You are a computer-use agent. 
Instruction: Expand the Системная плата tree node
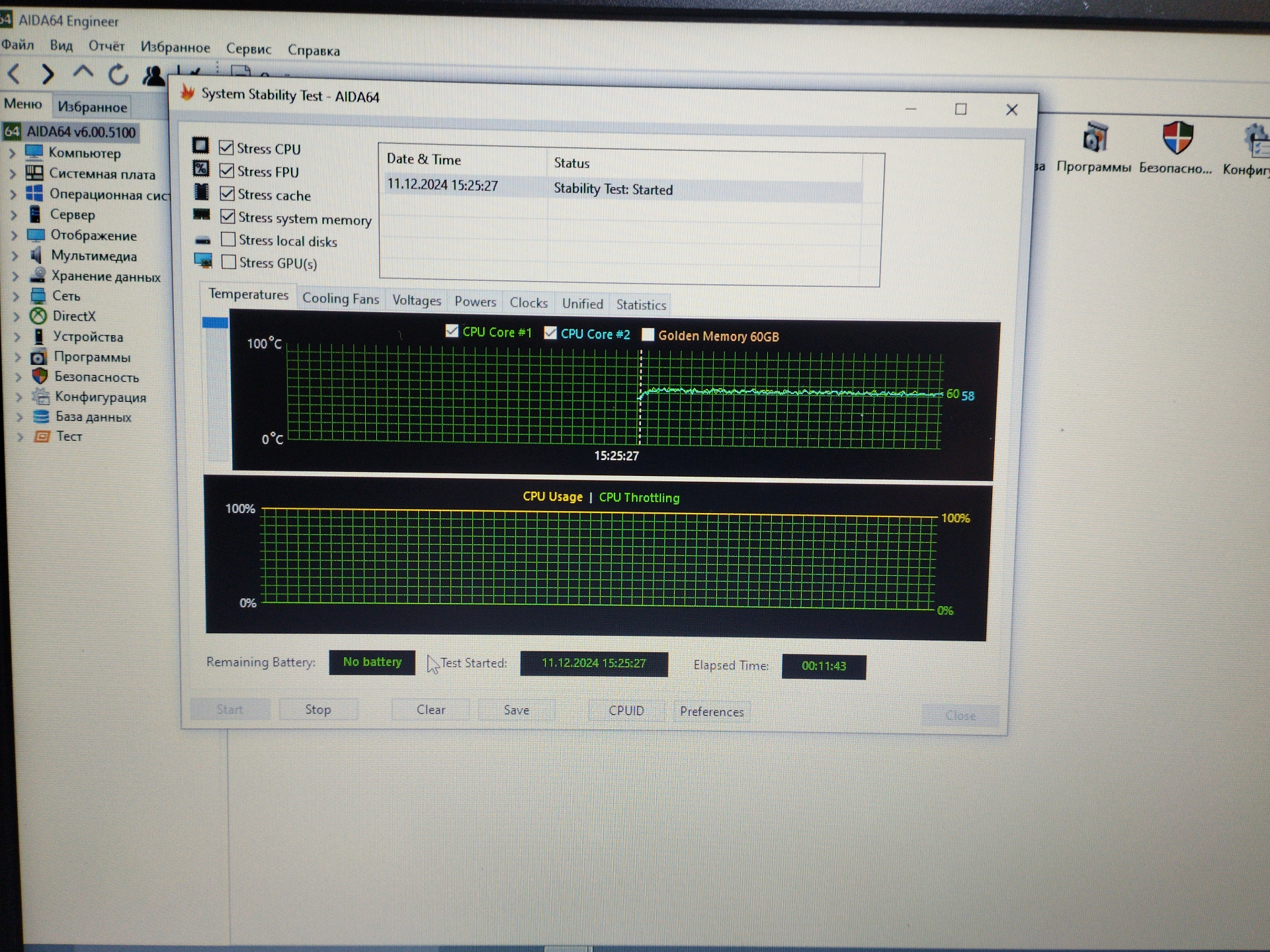pos(13,175)
